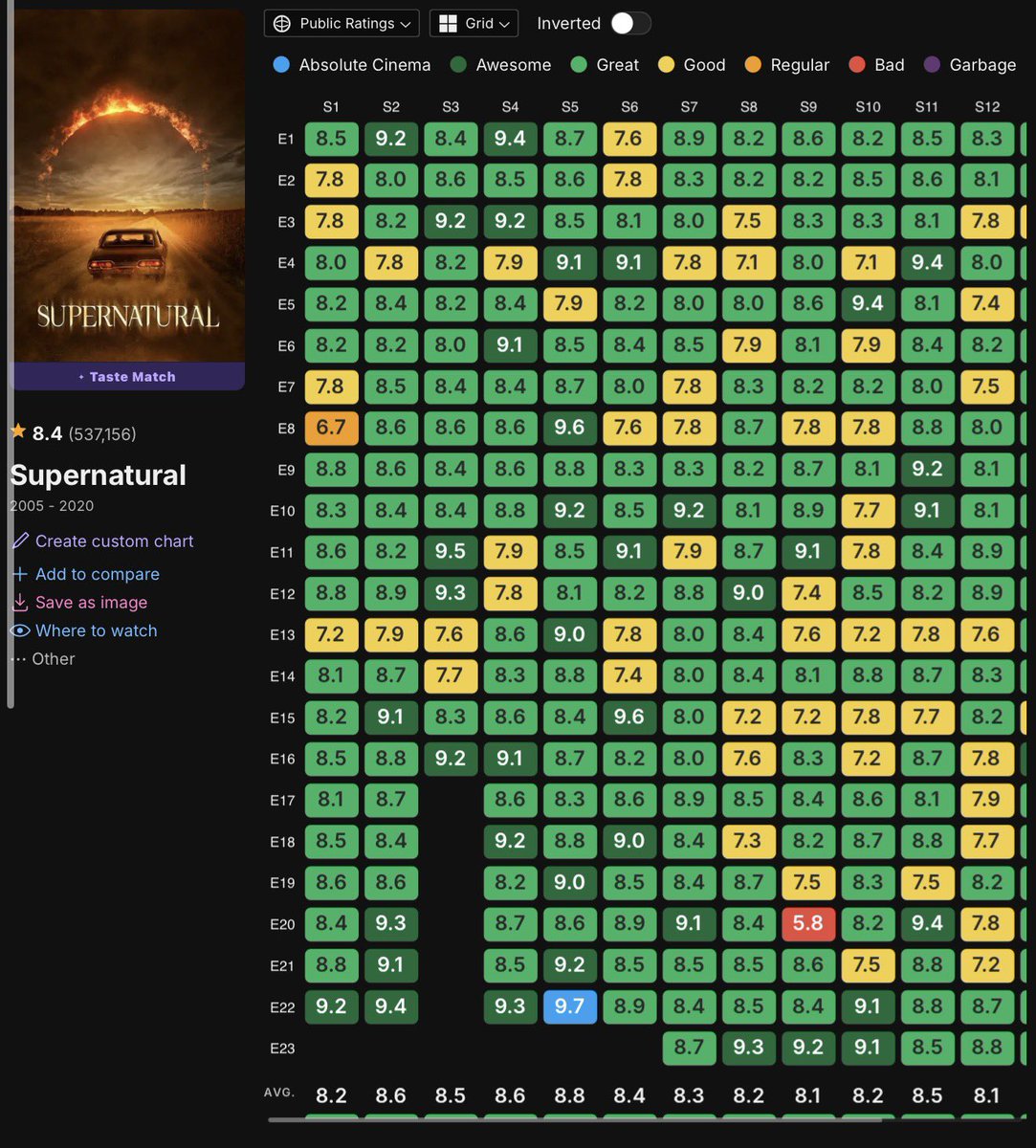1036x1148 pixels.
Task: Open Where to watch link
Action: point(97,630)
